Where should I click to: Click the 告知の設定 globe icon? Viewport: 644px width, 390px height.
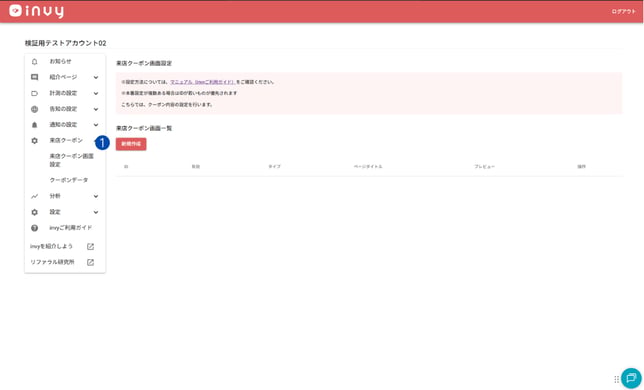(34, 109)
